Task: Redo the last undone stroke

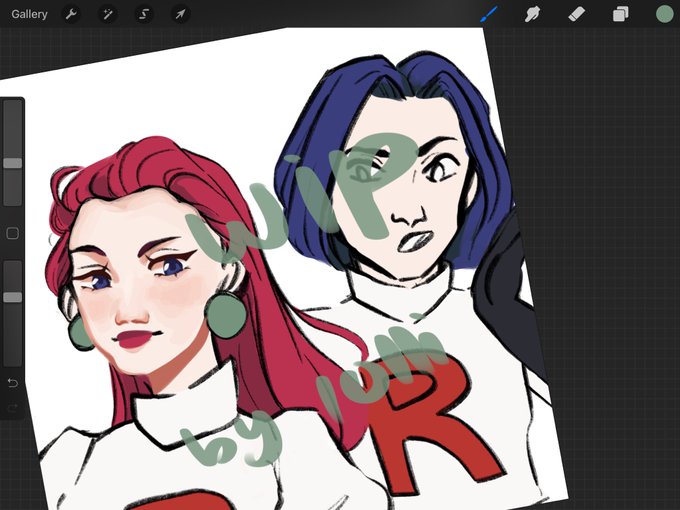Action: (13, 407)
